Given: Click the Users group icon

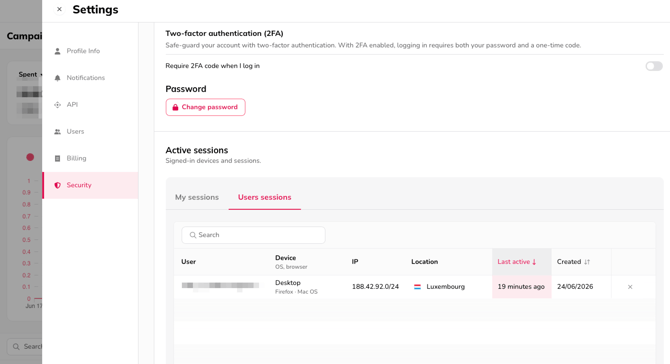Looking at the screenshot, I should (57, 132).
